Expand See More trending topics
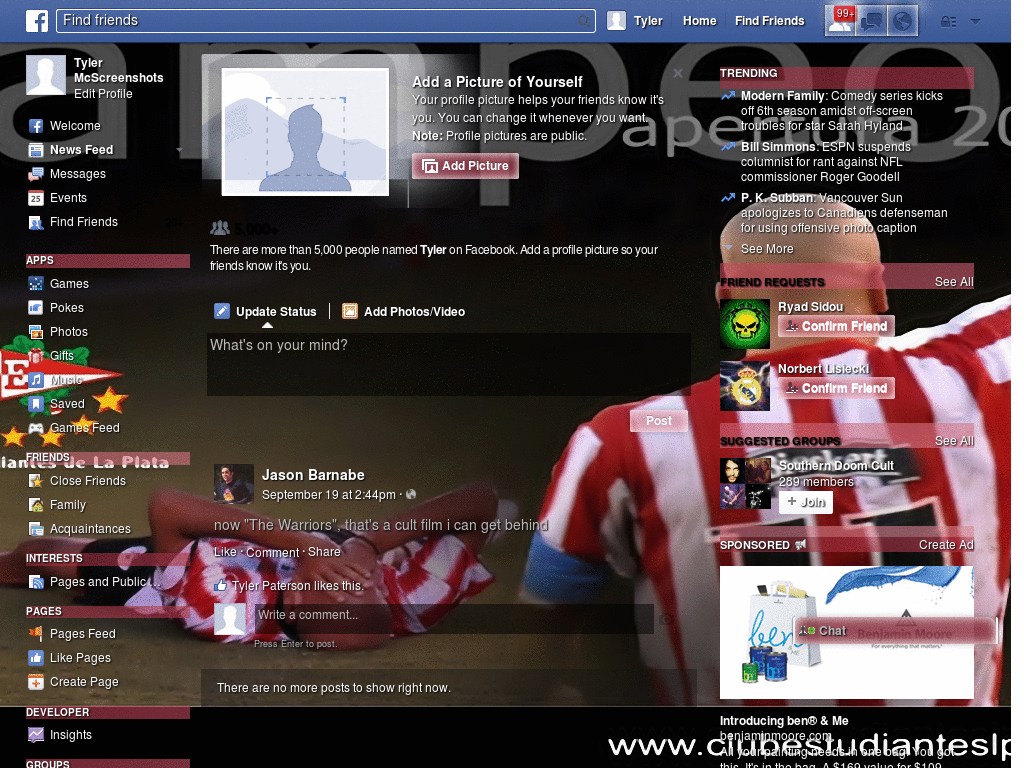1024x768 pixels. pos(767,249)
